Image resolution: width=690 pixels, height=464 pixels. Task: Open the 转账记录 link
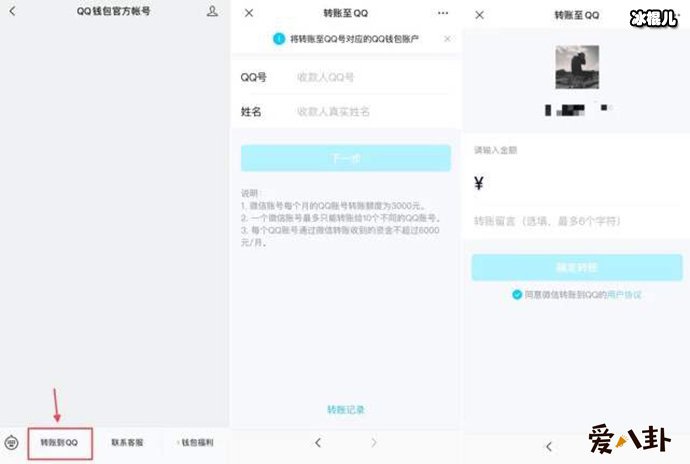click(346, 410)
